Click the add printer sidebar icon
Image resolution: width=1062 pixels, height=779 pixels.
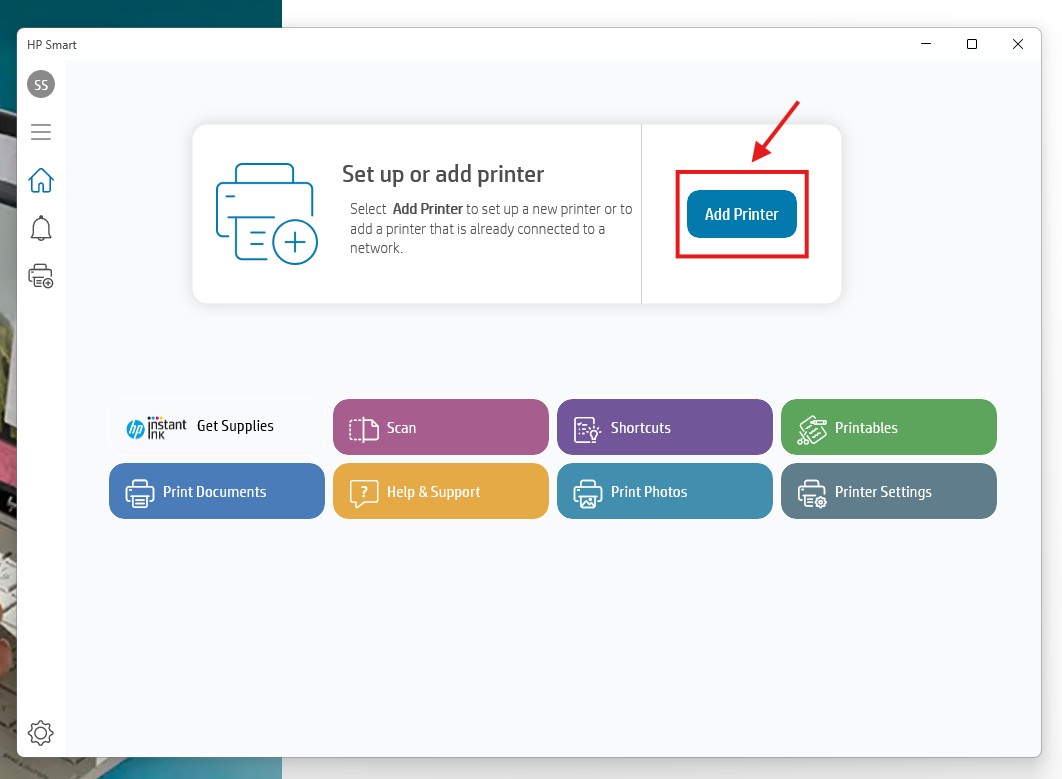[41, 277]
